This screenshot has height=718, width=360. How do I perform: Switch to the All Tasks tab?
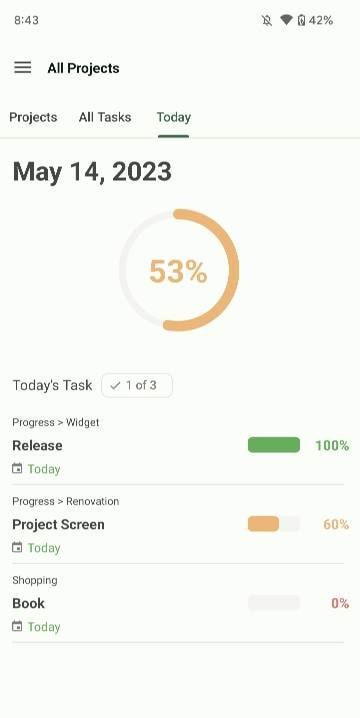pyautogui.click(x=105, y=117)
